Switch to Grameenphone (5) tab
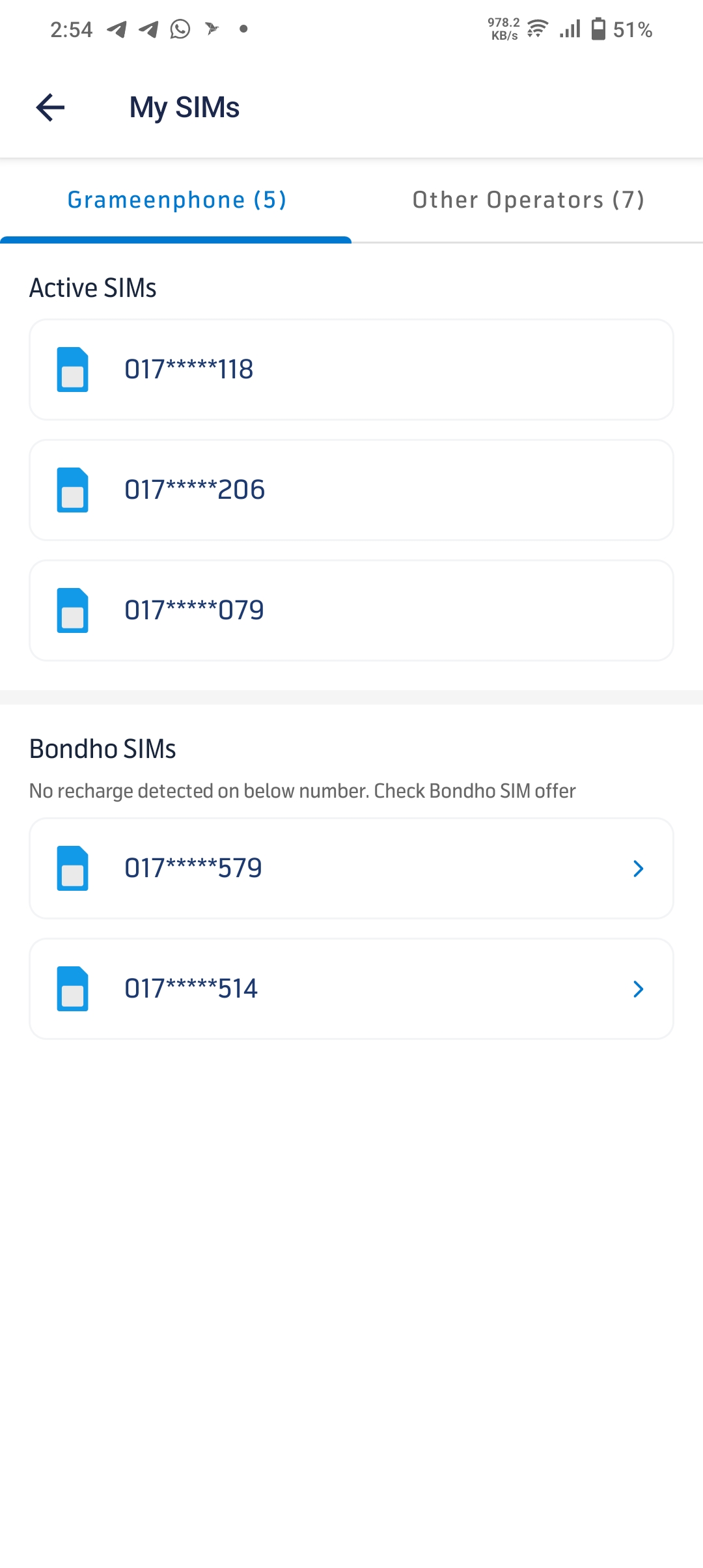Viewport: 703px width, 1568px height. [x=176, y=200]
